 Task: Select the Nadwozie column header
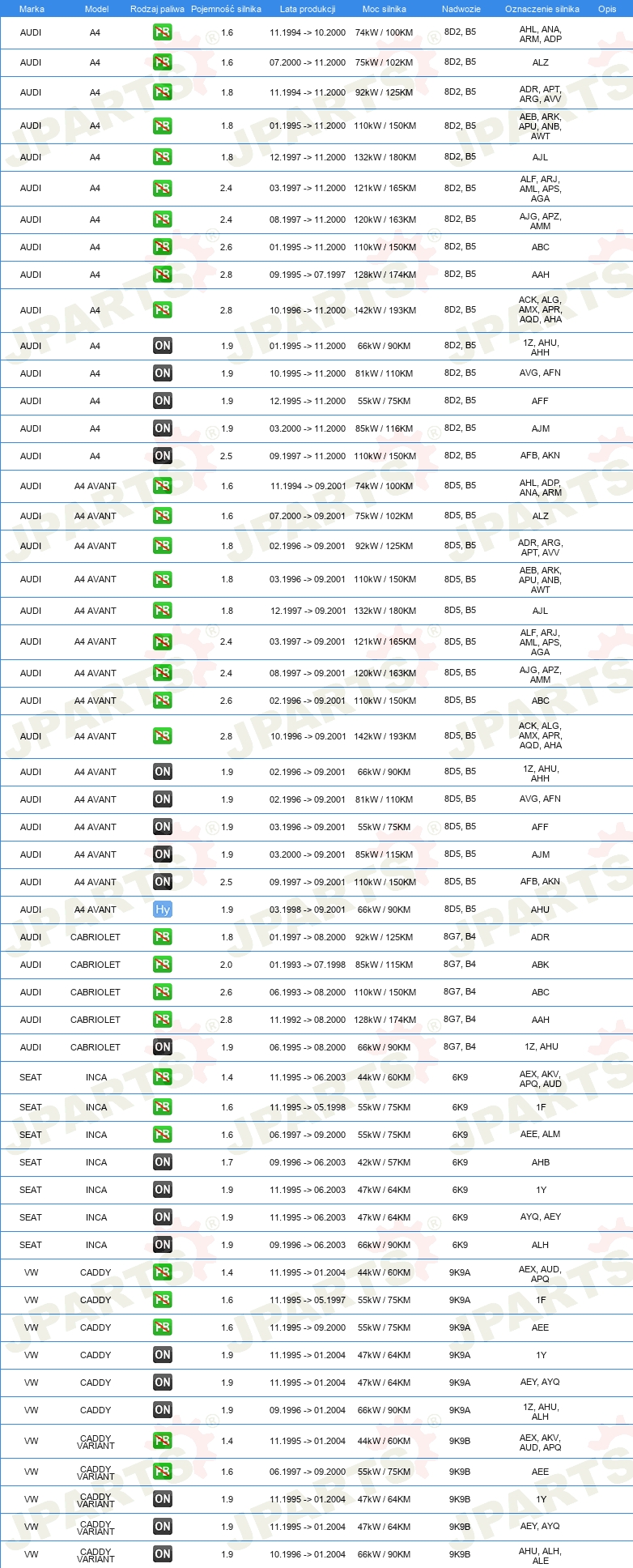point(461,9)
